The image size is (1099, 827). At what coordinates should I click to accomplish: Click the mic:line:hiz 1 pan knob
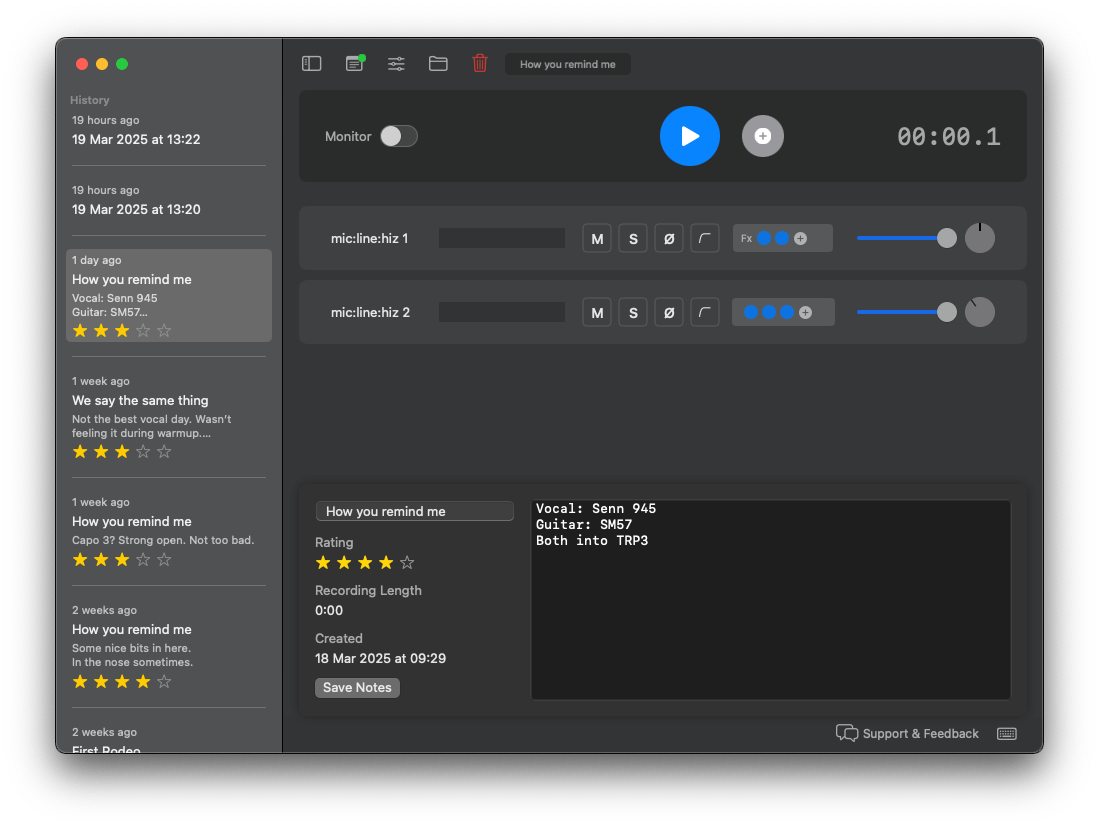980,238
